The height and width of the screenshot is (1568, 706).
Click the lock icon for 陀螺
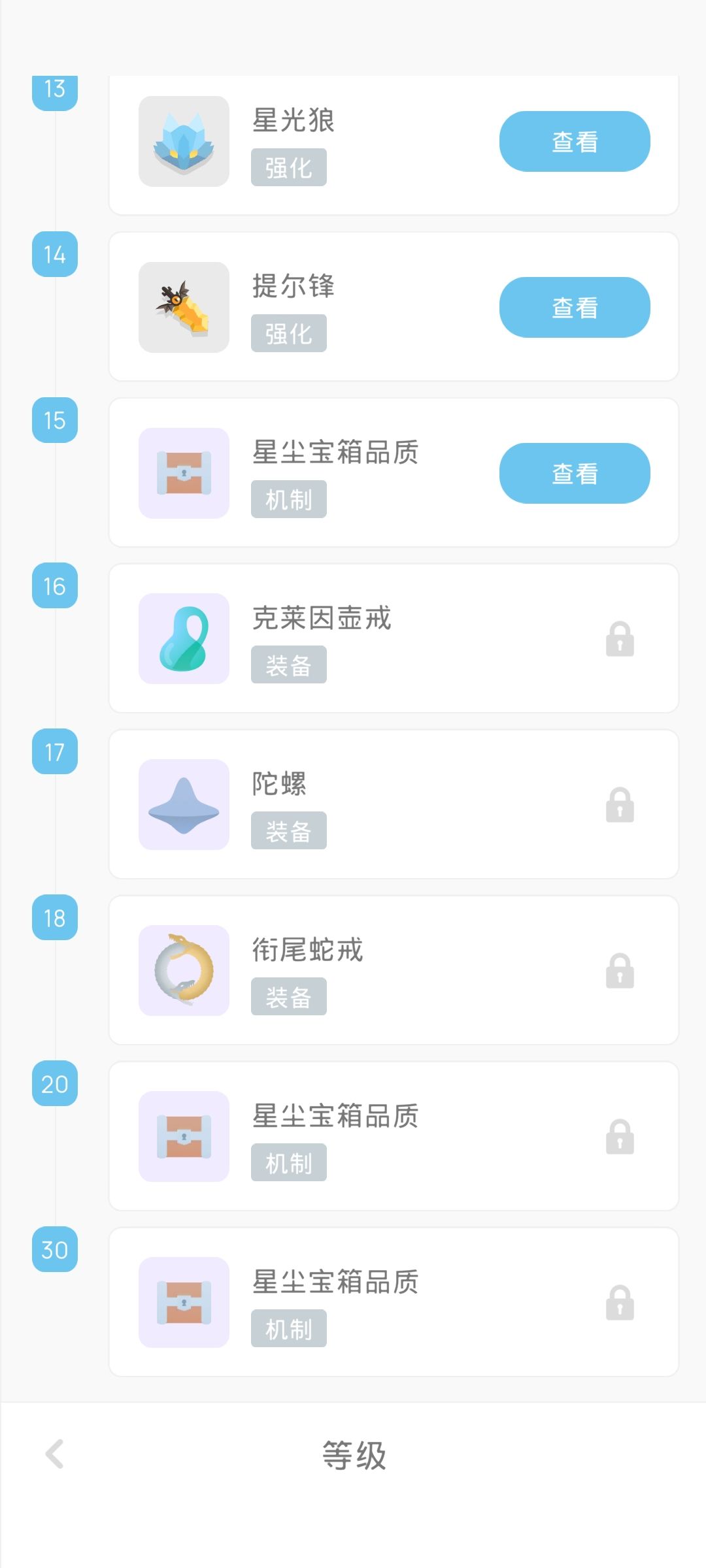click(x=620, y=805)
